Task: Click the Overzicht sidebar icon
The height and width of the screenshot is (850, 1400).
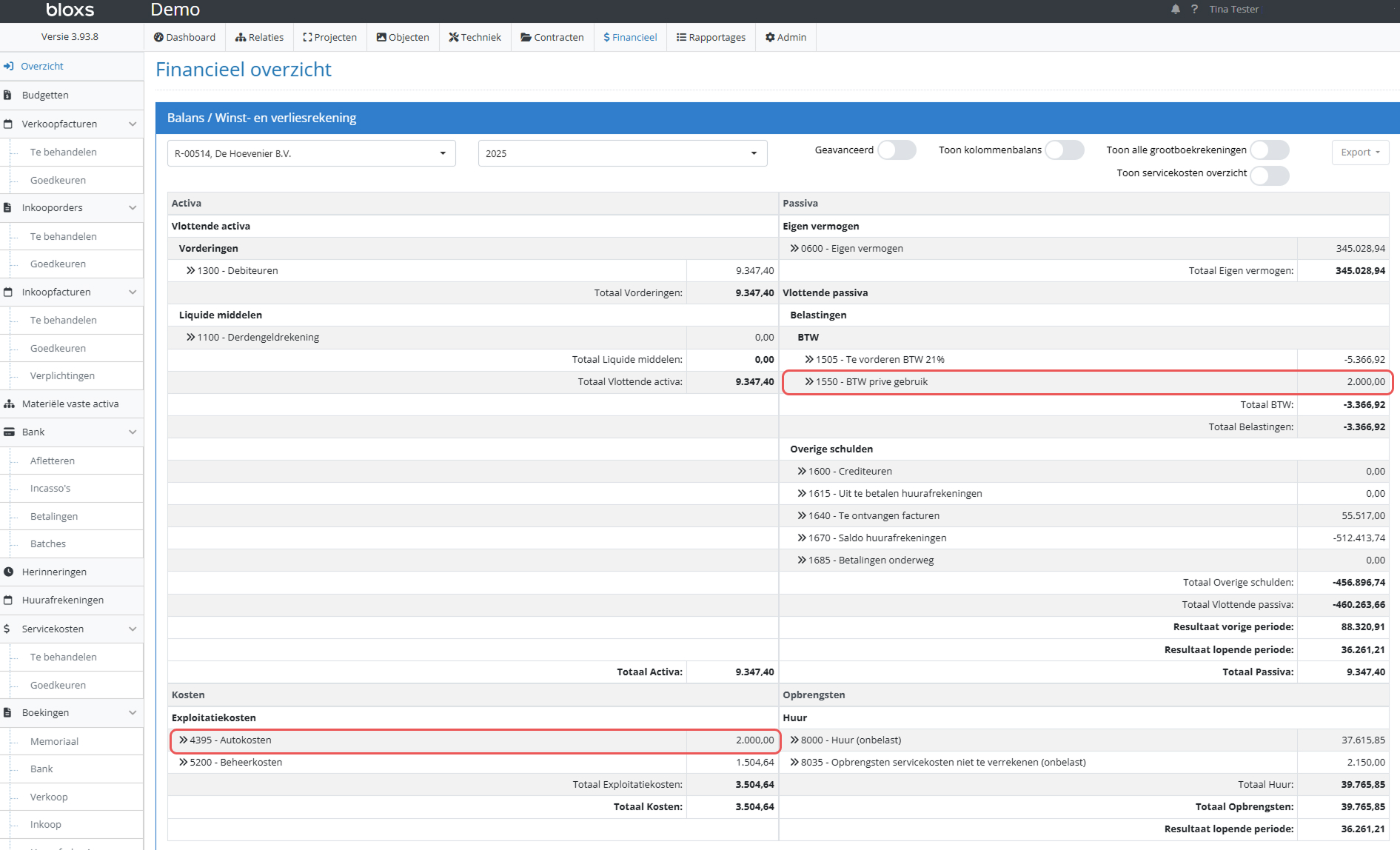Action: pyautogui.click(x=9, y=67)
